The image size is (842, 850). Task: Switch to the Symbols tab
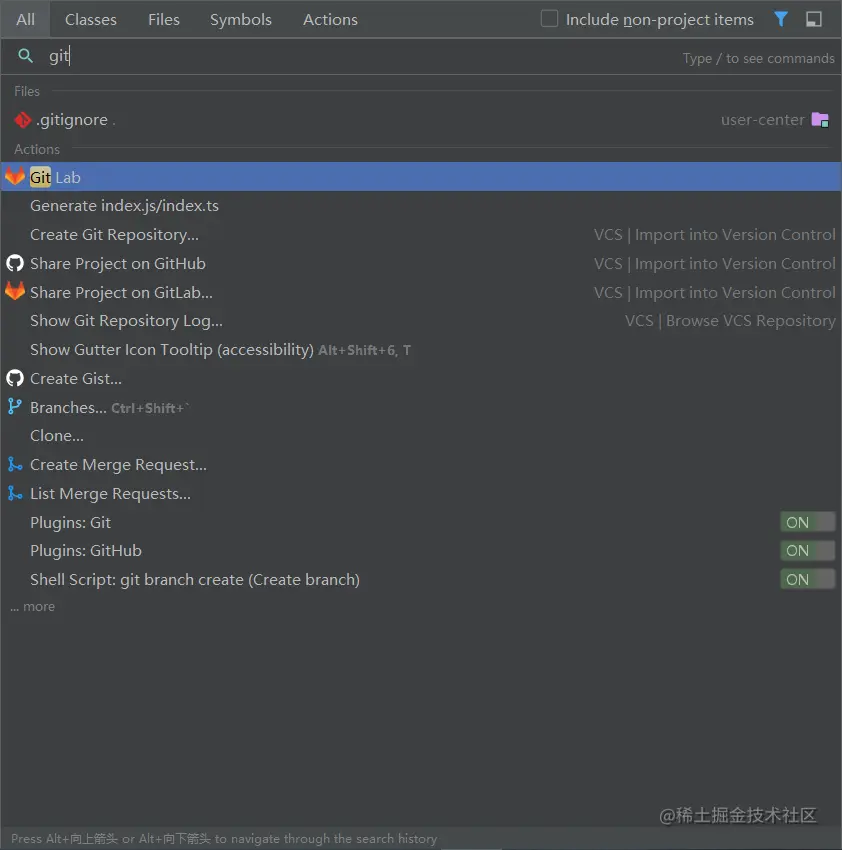tap(241, 20)
